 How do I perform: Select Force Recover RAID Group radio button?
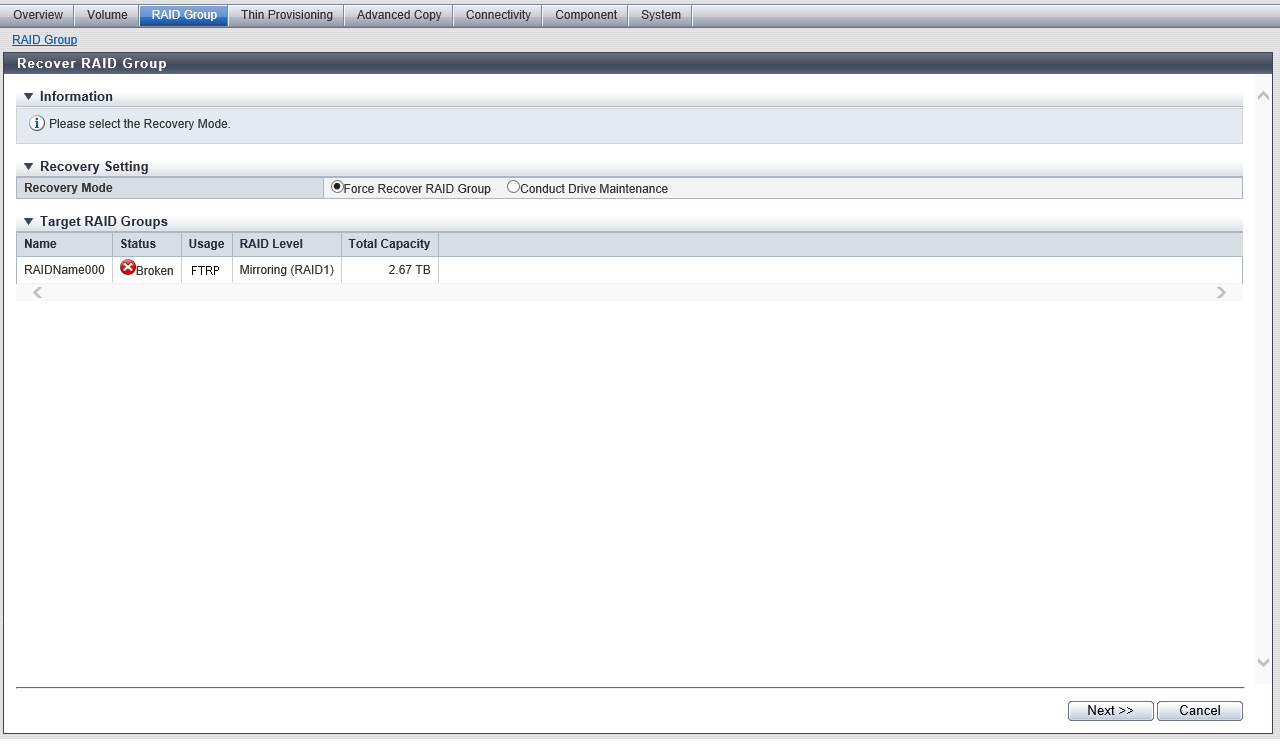337,187
